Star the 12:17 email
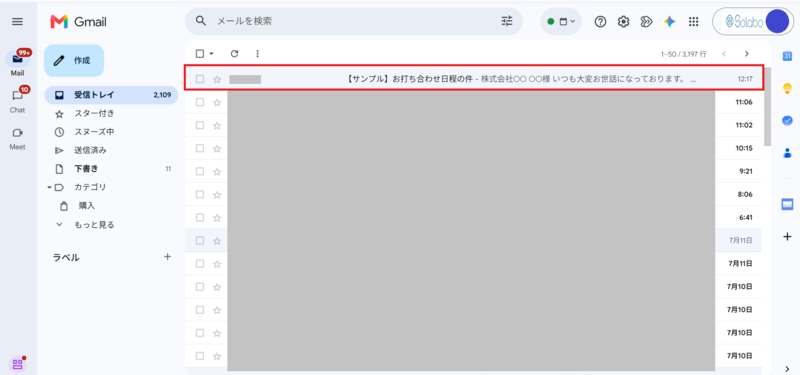 tap(217, 79)
